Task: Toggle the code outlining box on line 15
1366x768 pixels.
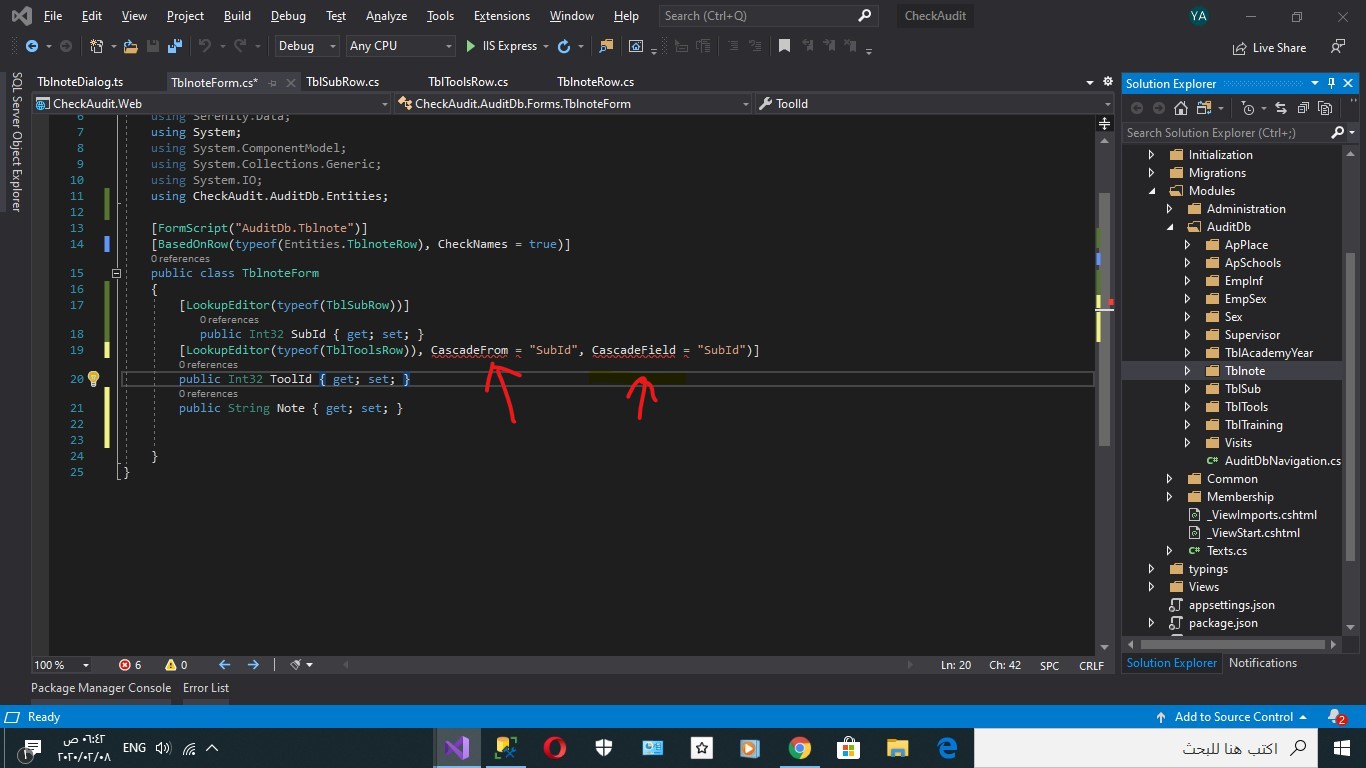Action: 116,272
